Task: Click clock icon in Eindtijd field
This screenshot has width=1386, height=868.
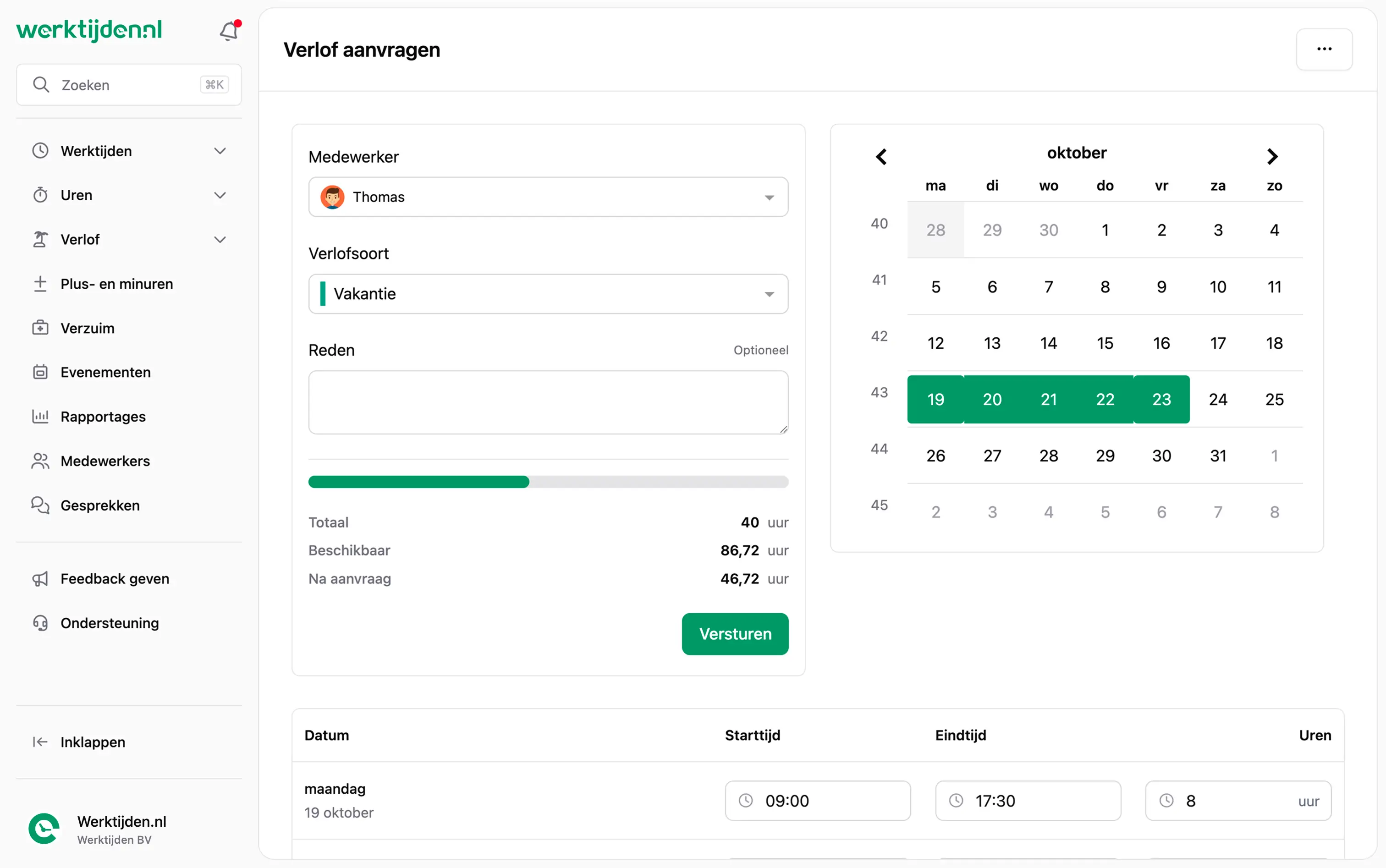Action: tap(956, 800)
